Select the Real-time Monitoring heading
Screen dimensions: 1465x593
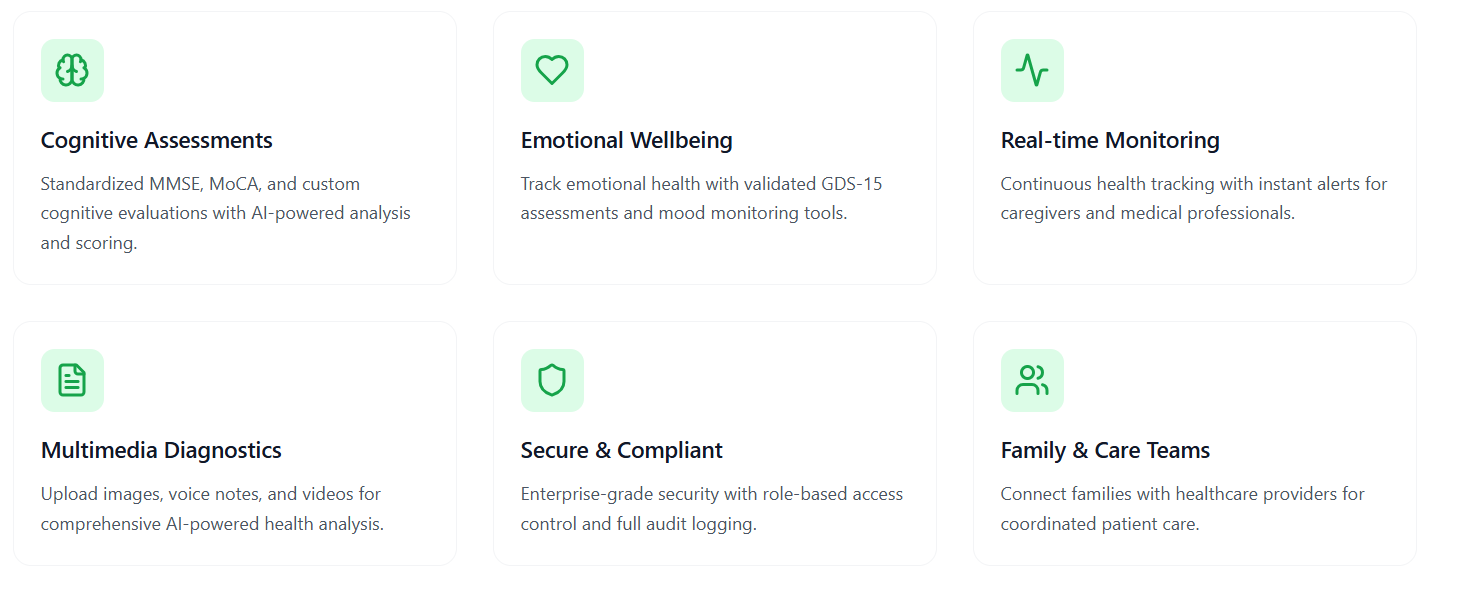[1110, 140]
